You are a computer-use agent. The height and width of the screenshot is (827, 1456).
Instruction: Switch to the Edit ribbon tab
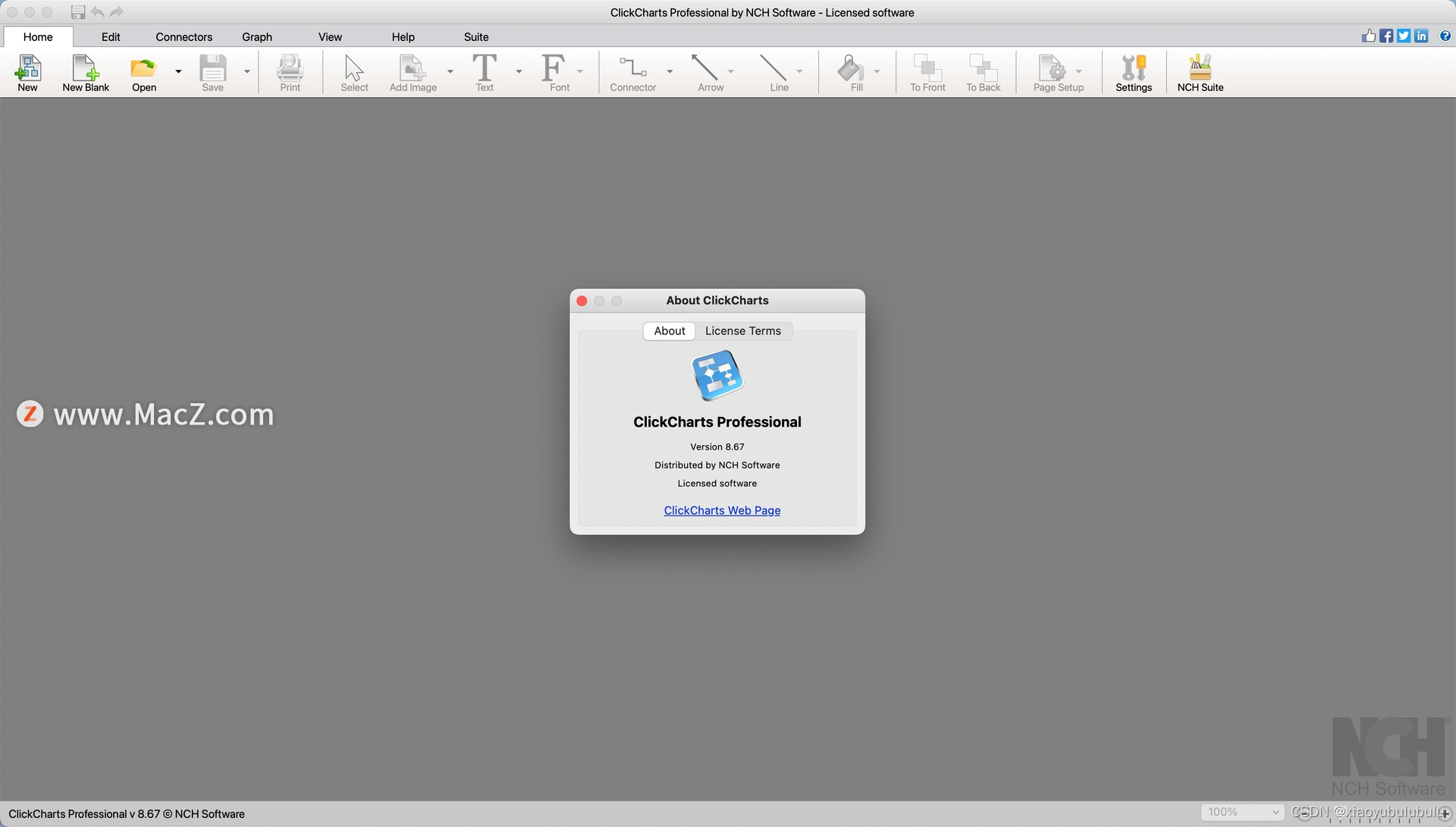pos(111,36)
